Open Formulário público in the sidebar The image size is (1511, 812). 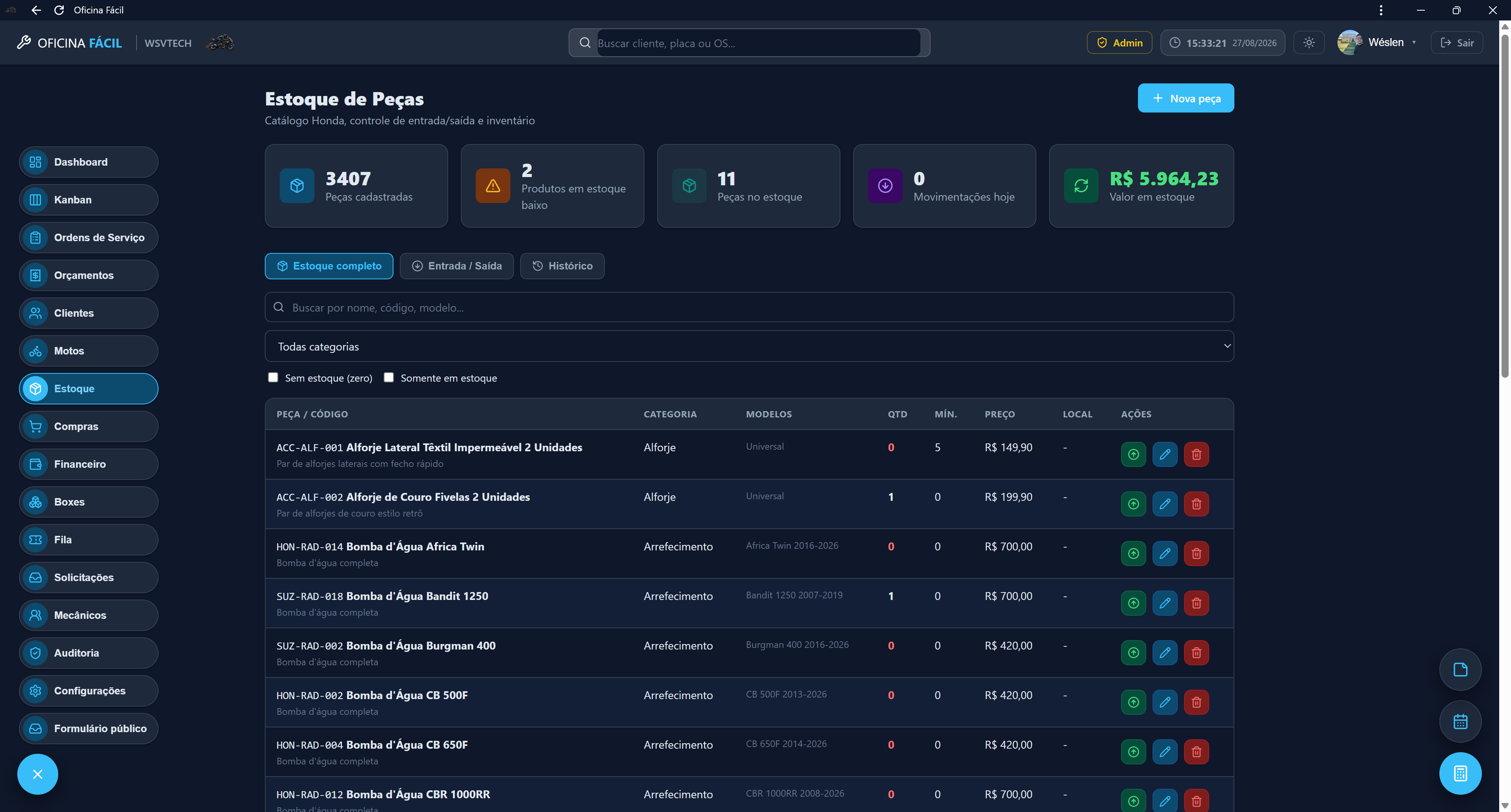(89, 729)
